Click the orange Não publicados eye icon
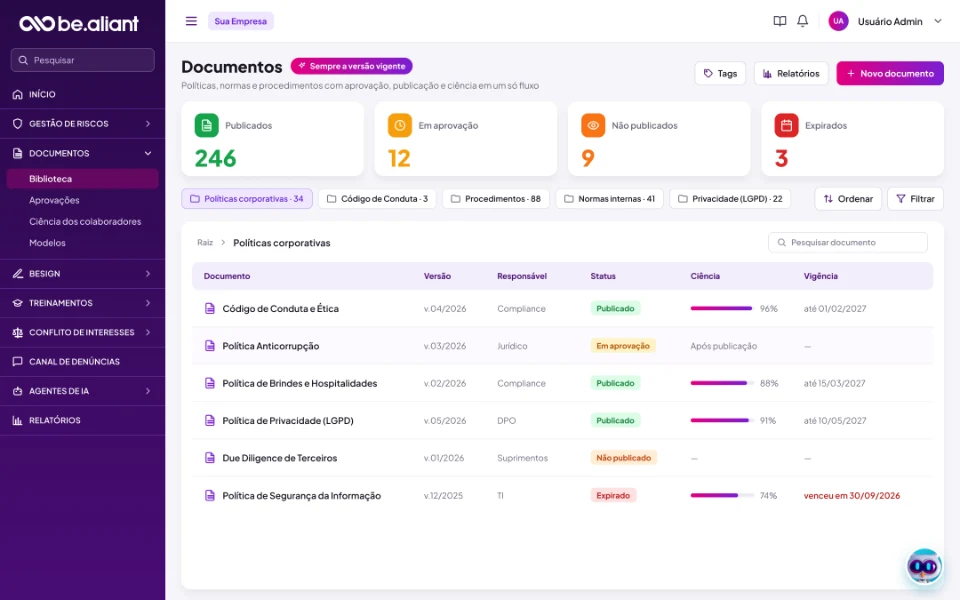The width and height of the screenshot is (960, 600). pyautogui.click(x=593, y=125)
